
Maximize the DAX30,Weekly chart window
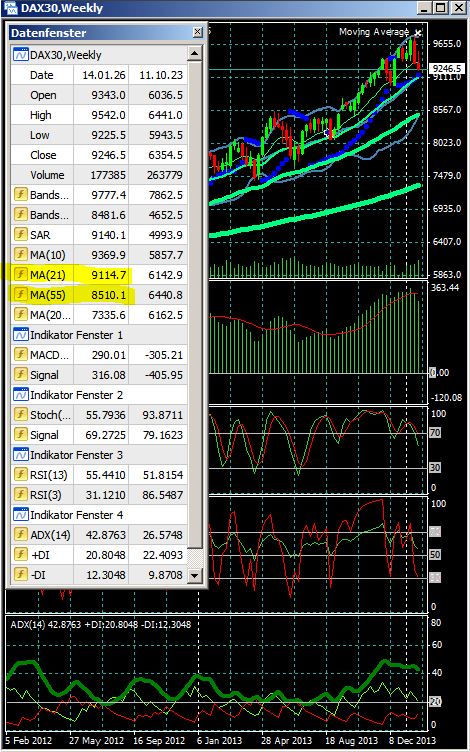(x=441, y=7)
